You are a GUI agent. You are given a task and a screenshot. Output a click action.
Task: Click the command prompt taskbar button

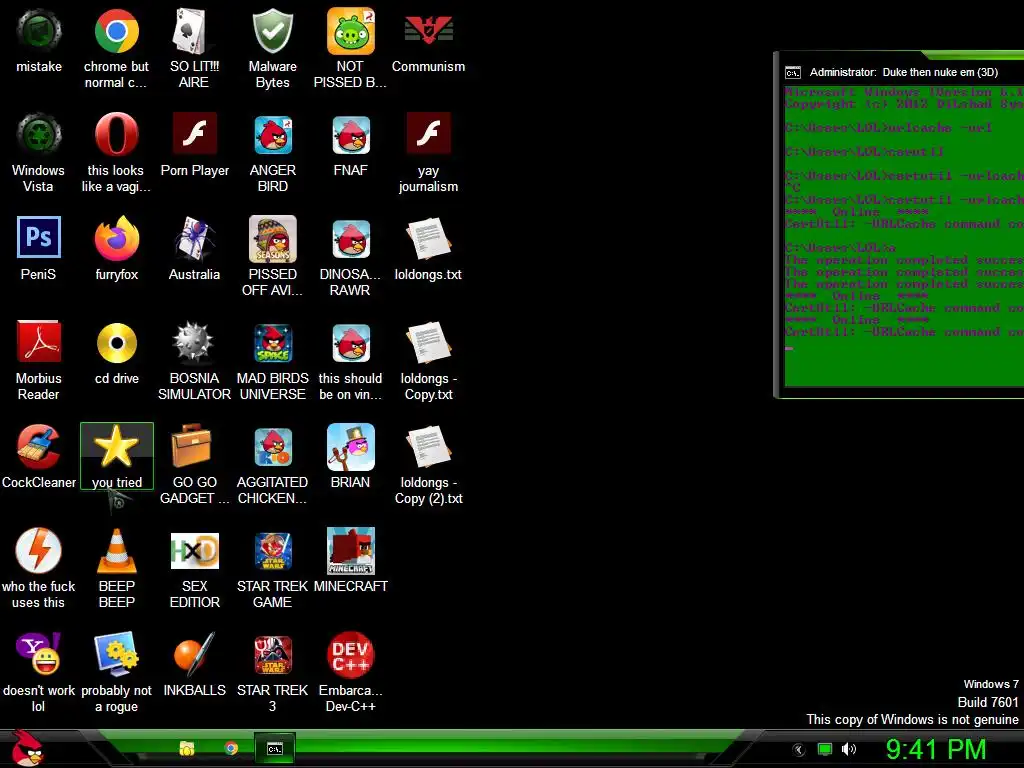pos(275,748)
